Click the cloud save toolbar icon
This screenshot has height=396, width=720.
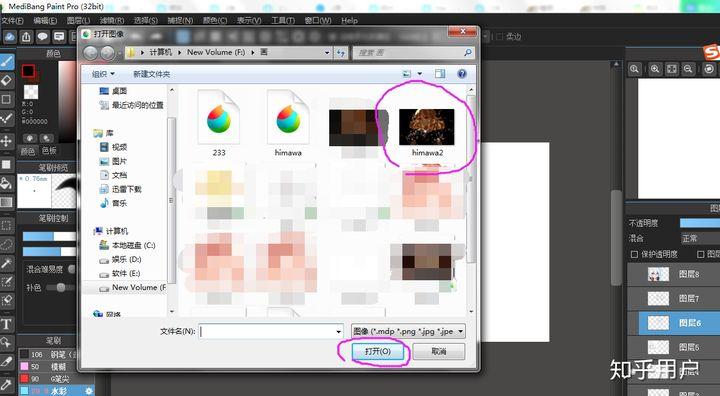click(10, 37)
